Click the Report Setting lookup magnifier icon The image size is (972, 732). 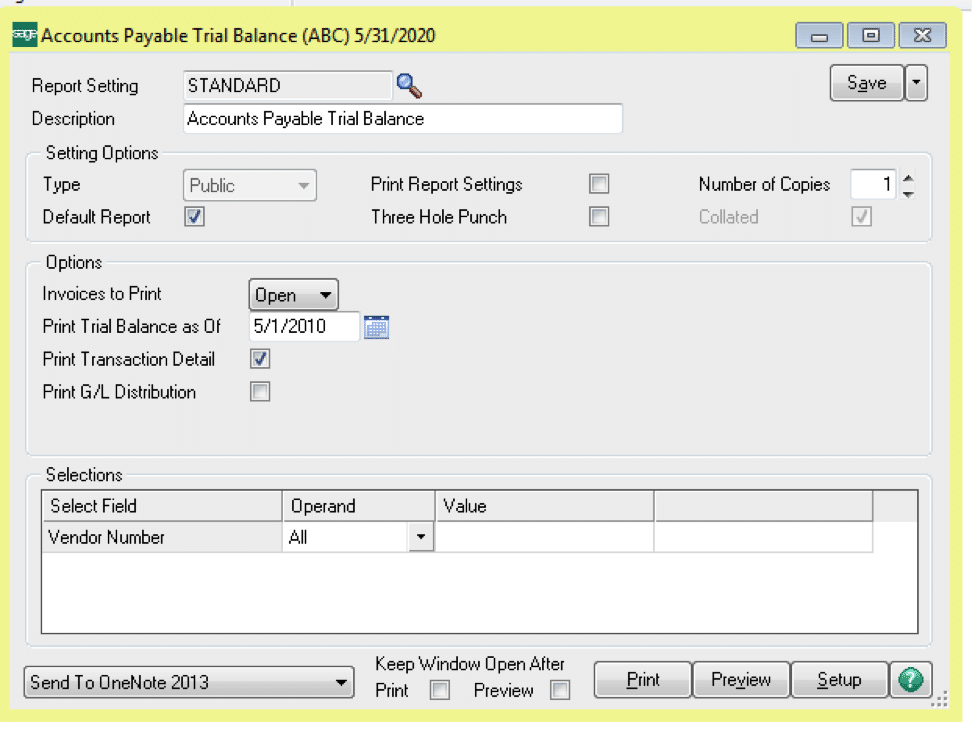pos(409,86)
